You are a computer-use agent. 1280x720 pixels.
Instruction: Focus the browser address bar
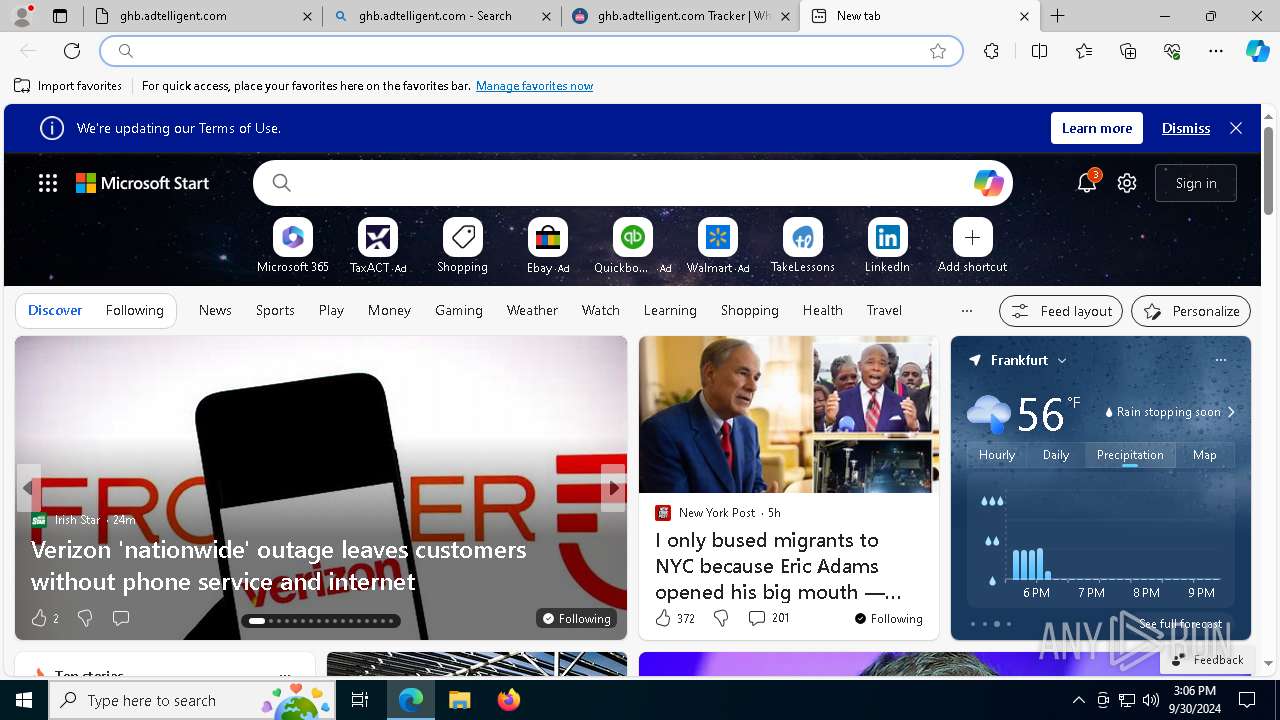pos(530,51)
